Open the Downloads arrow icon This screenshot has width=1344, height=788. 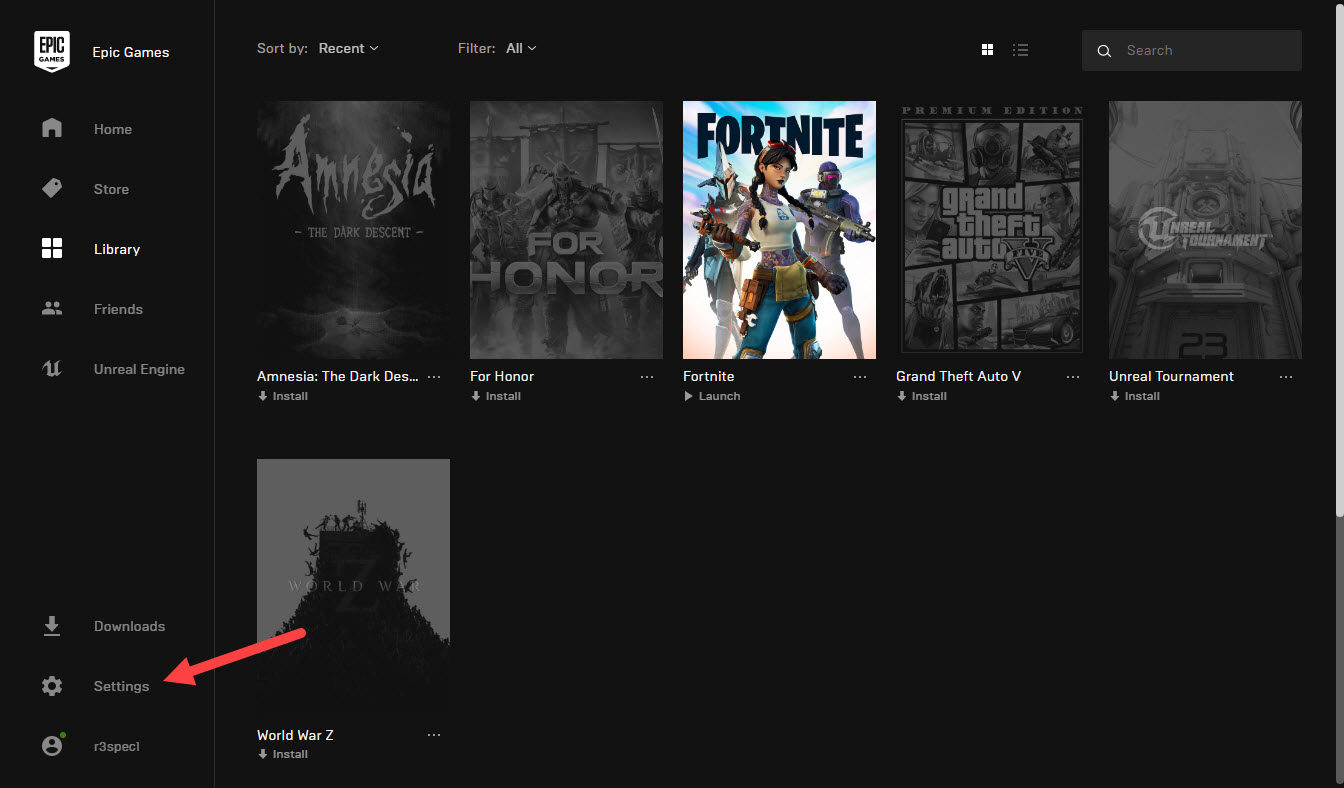tap(52, 626)
